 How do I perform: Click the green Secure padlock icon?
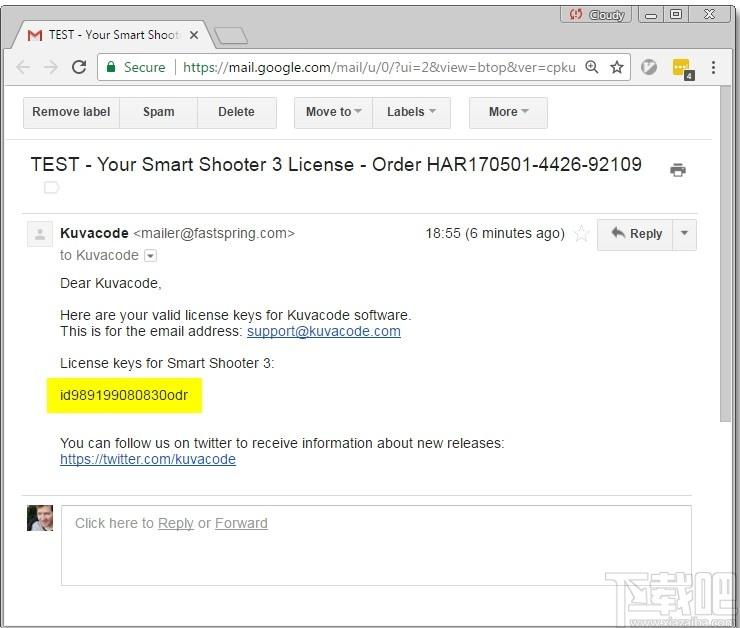[111, 67]
